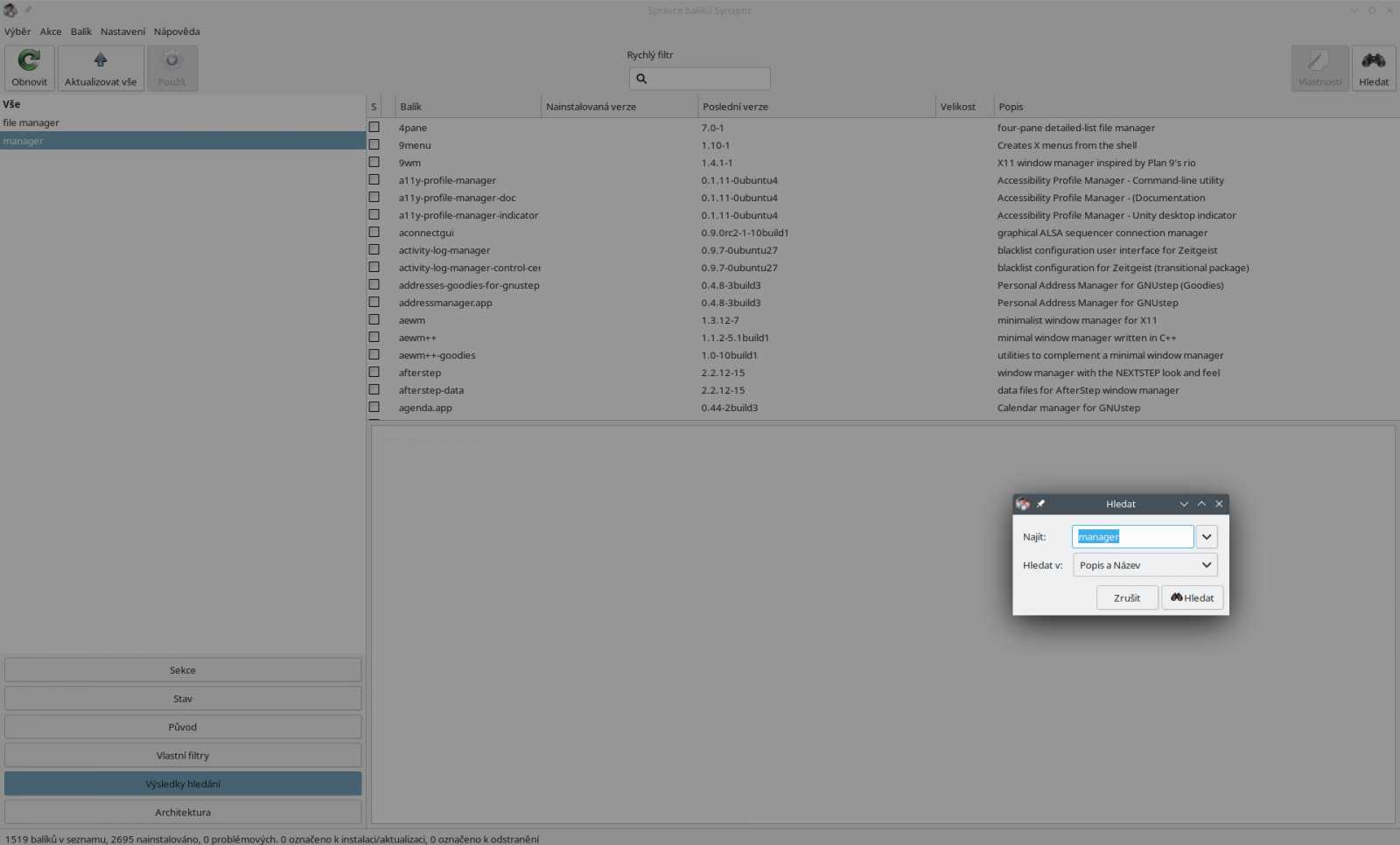1400x845 pixels.
Task: Maximize Hledat dialog with up chevron
Action: tap(1201, 504)
